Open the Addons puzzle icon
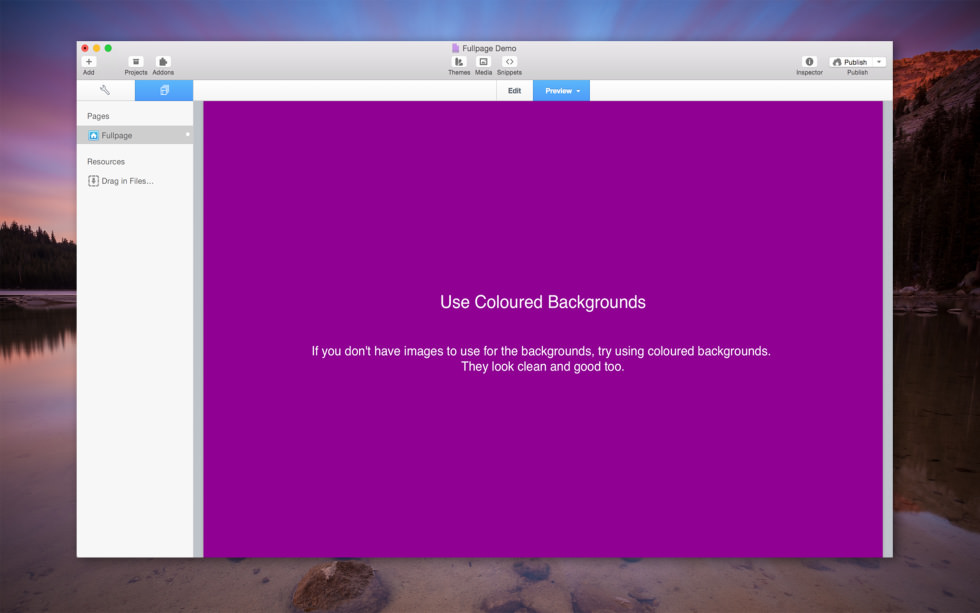Screen dimensions: 980x613 (x=162, y=62)
